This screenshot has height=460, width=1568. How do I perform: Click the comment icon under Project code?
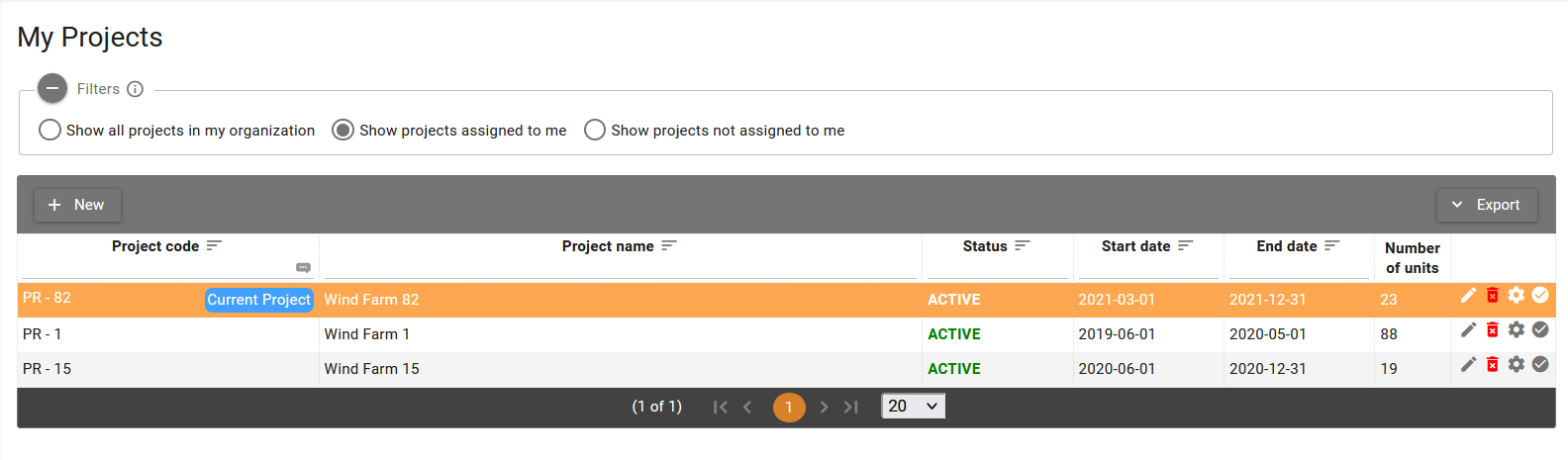coord(304,268)
